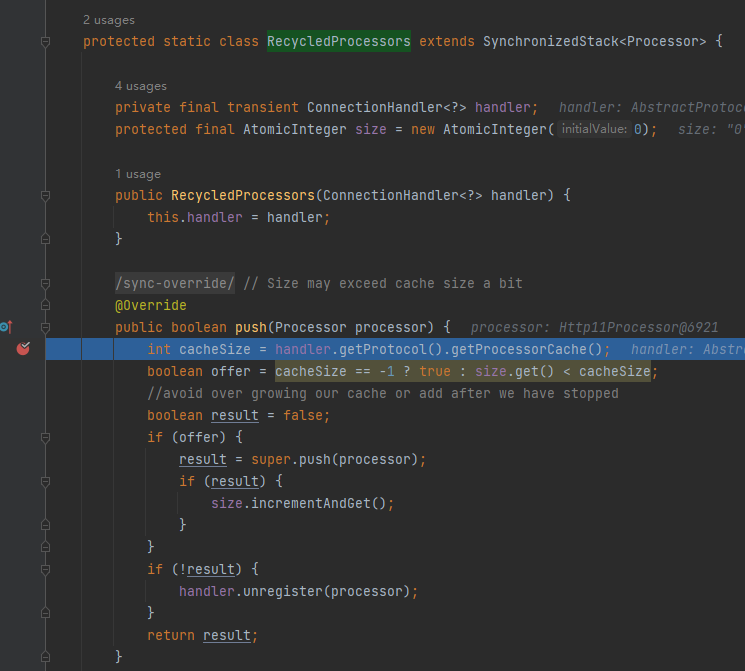This screenshot has width=745, height=671.
Task: Click getProcessorCache() method call
Action: 526,349
